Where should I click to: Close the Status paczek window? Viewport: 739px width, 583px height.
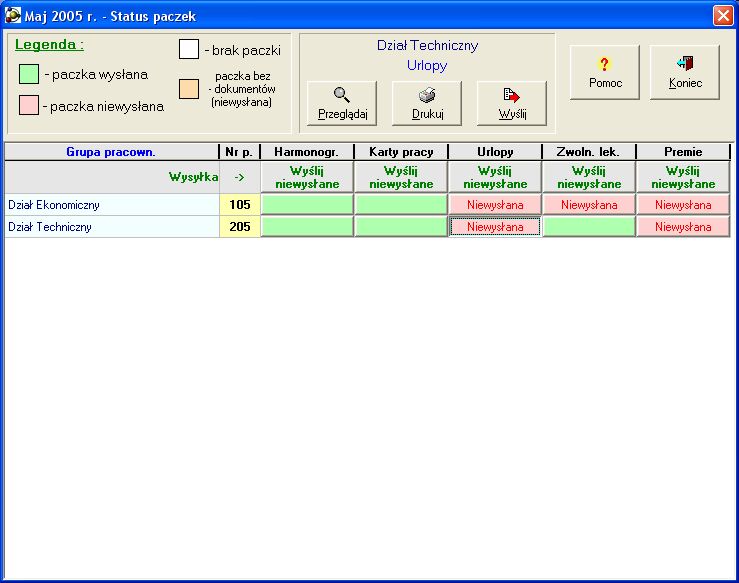(723, 16)
